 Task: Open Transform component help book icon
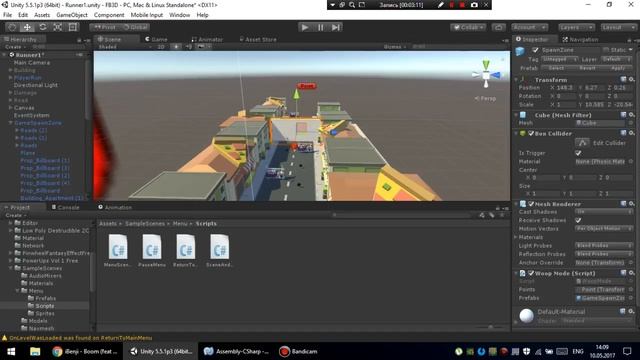click(623, 80)
